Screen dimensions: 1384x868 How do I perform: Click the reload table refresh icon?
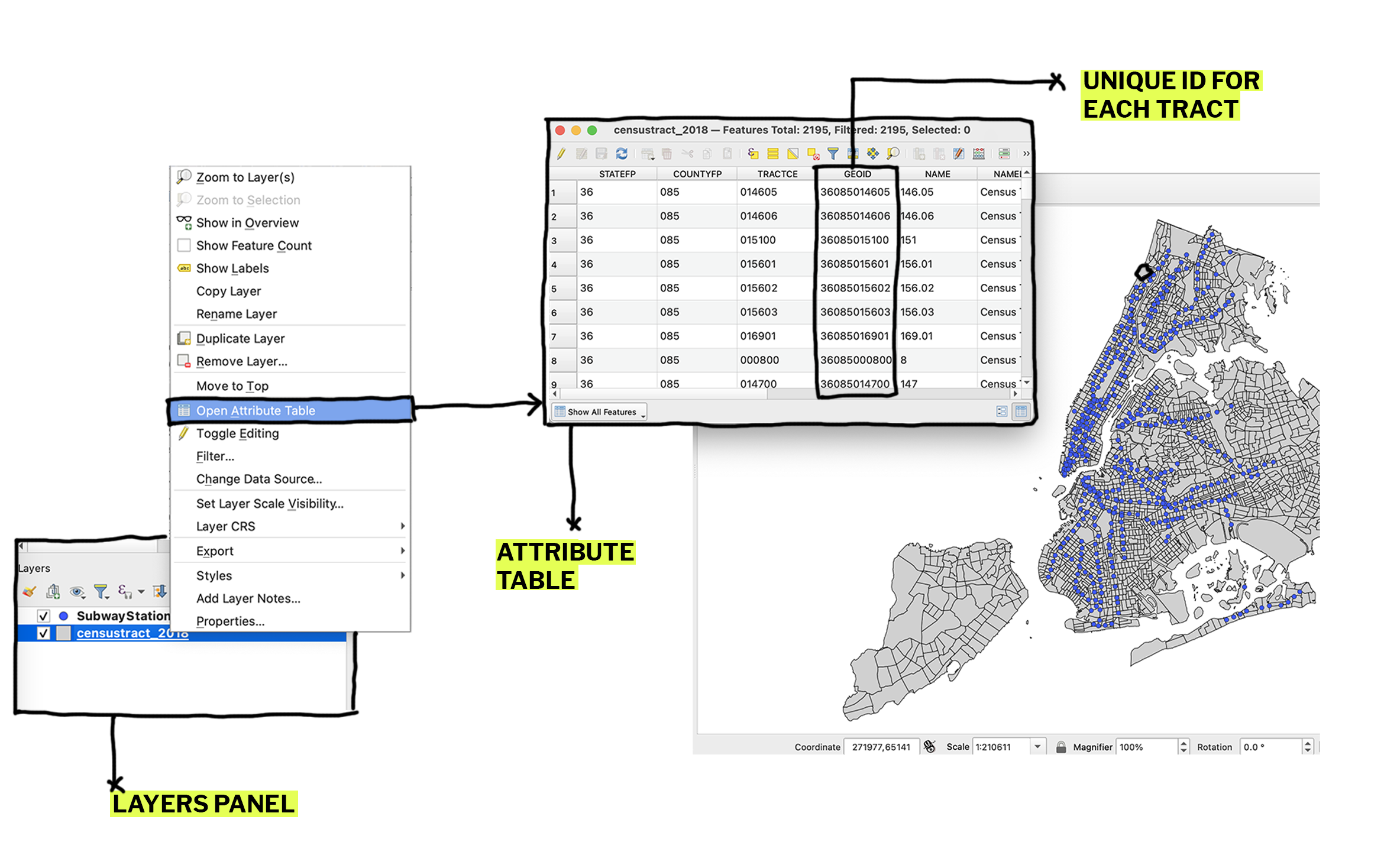point(621,154)
